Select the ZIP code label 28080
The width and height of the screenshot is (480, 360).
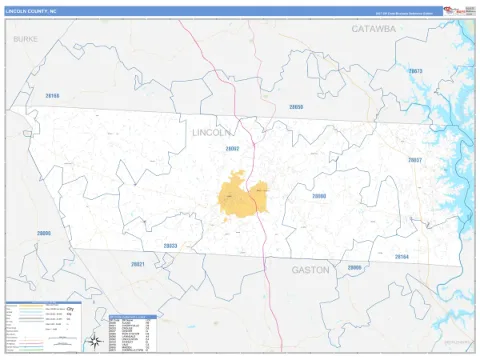319,196
